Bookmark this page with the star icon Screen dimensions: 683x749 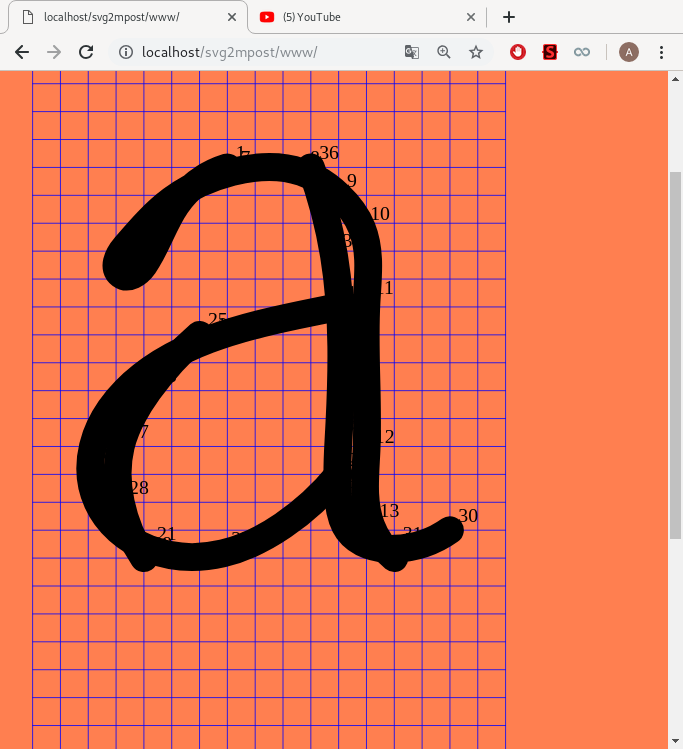pyautogui.click(x=476, y=52)
